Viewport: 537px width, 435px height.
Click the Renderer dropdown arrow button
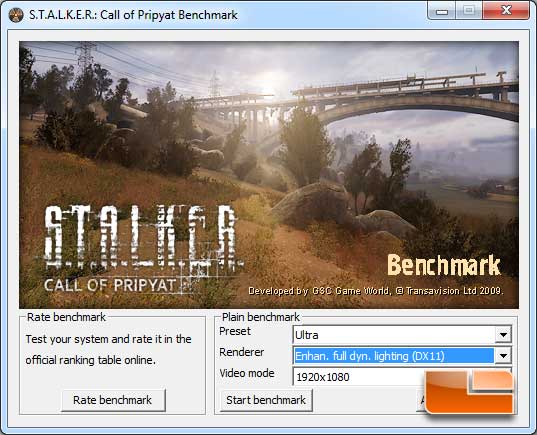point(503,356)
